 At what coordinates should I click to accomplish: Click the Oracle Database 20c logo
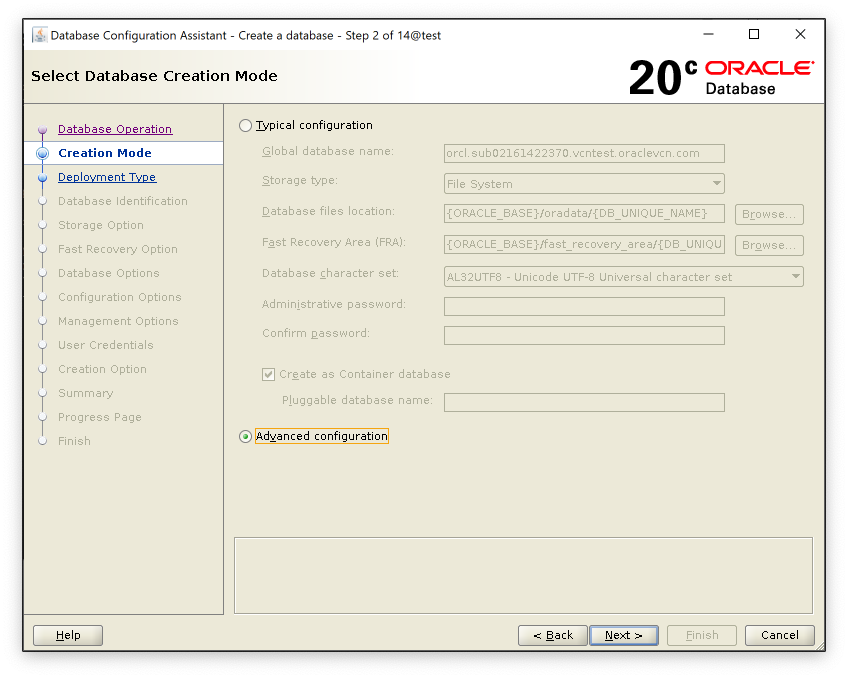coord(721,77)
